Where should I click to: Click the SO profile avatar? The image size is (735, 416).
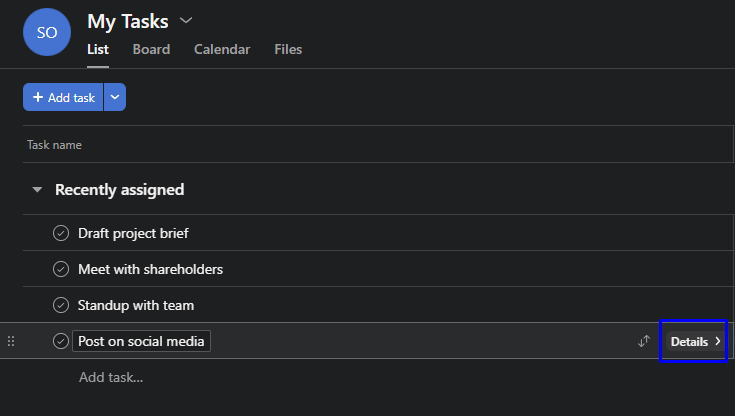pos(47,32)
